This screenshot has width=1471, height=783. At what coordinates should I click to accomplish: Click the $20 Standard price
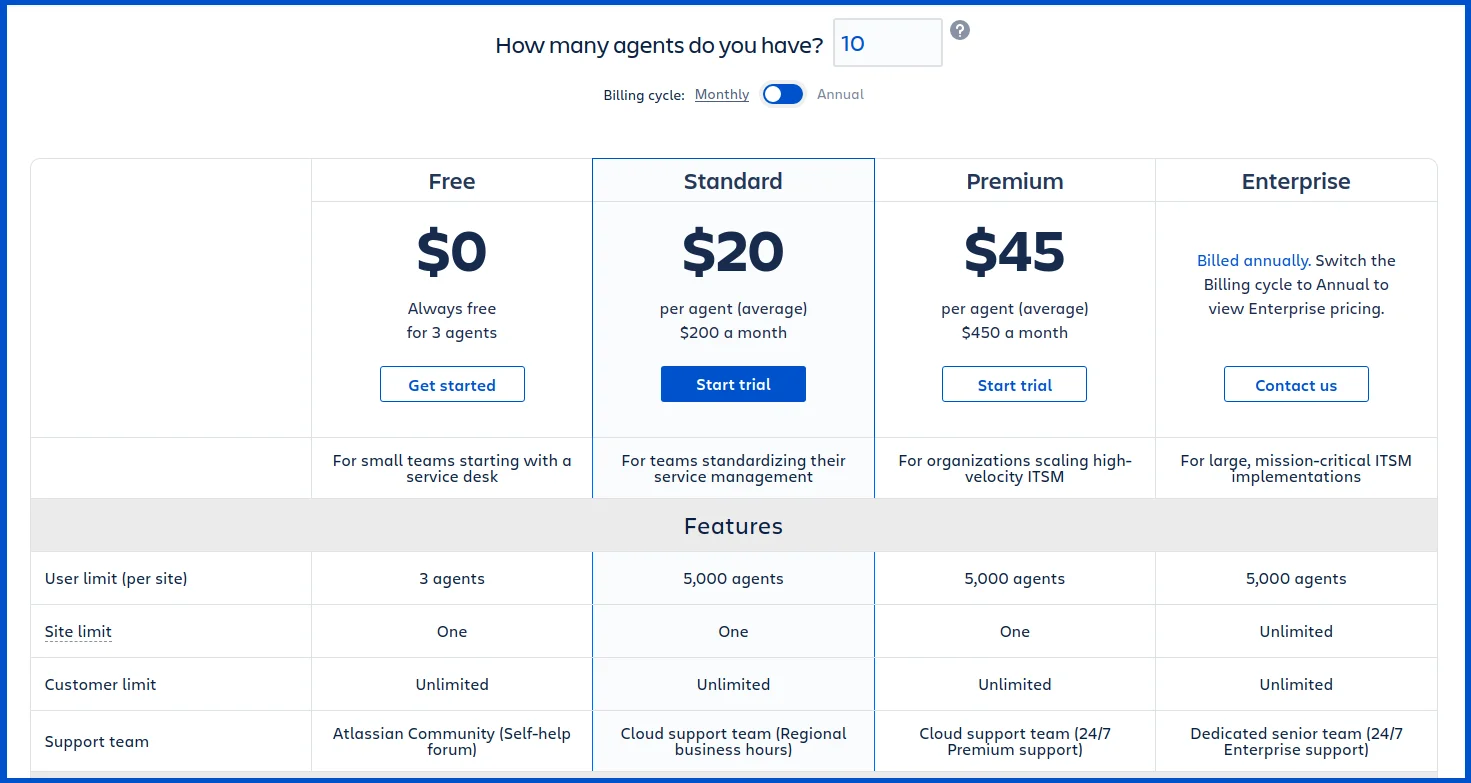[733, 252]
